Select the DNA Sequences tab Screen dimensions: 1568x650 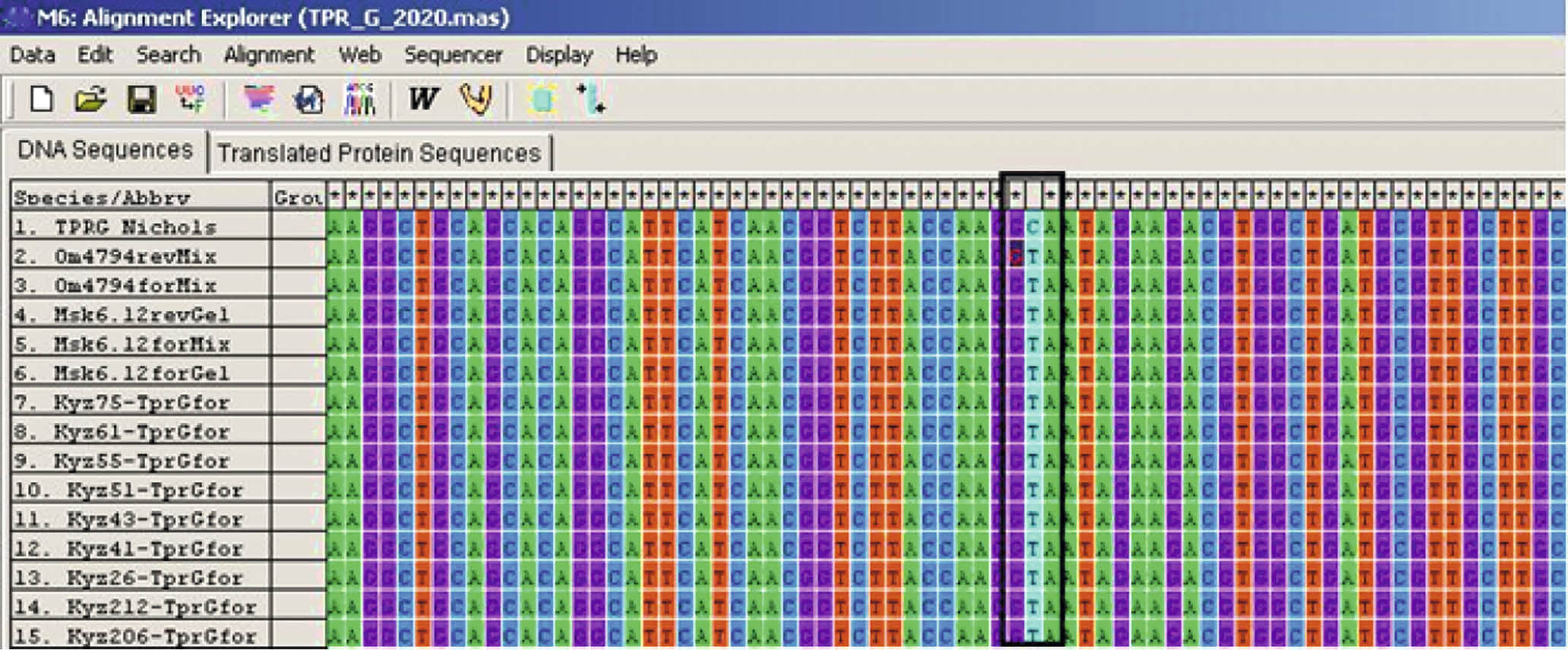click(x=105, y=151)
